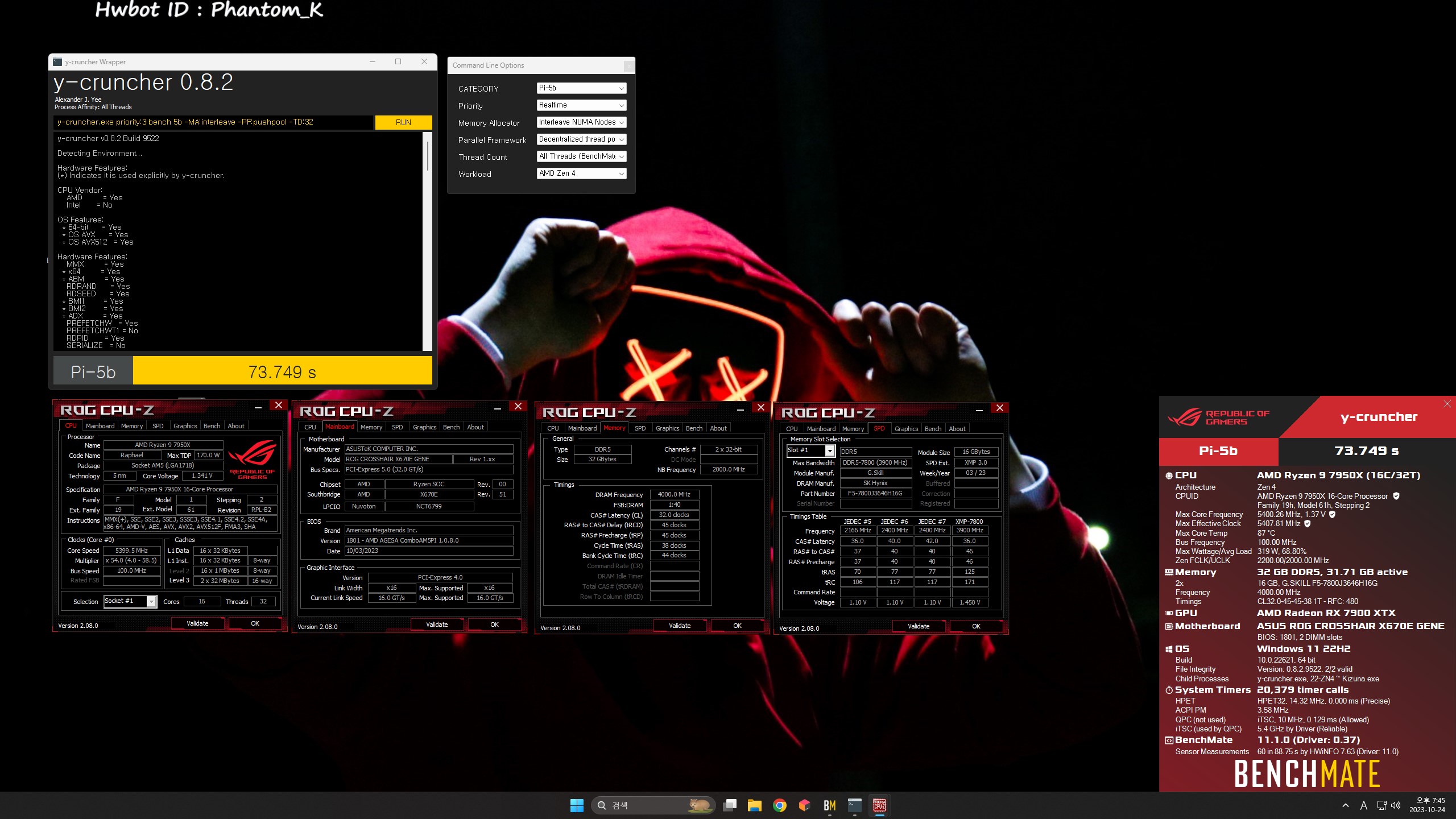Close the CPU-Z window showing CPU tab
The width and height of the screenshot is (1456, 819).
tap(278, 406)
